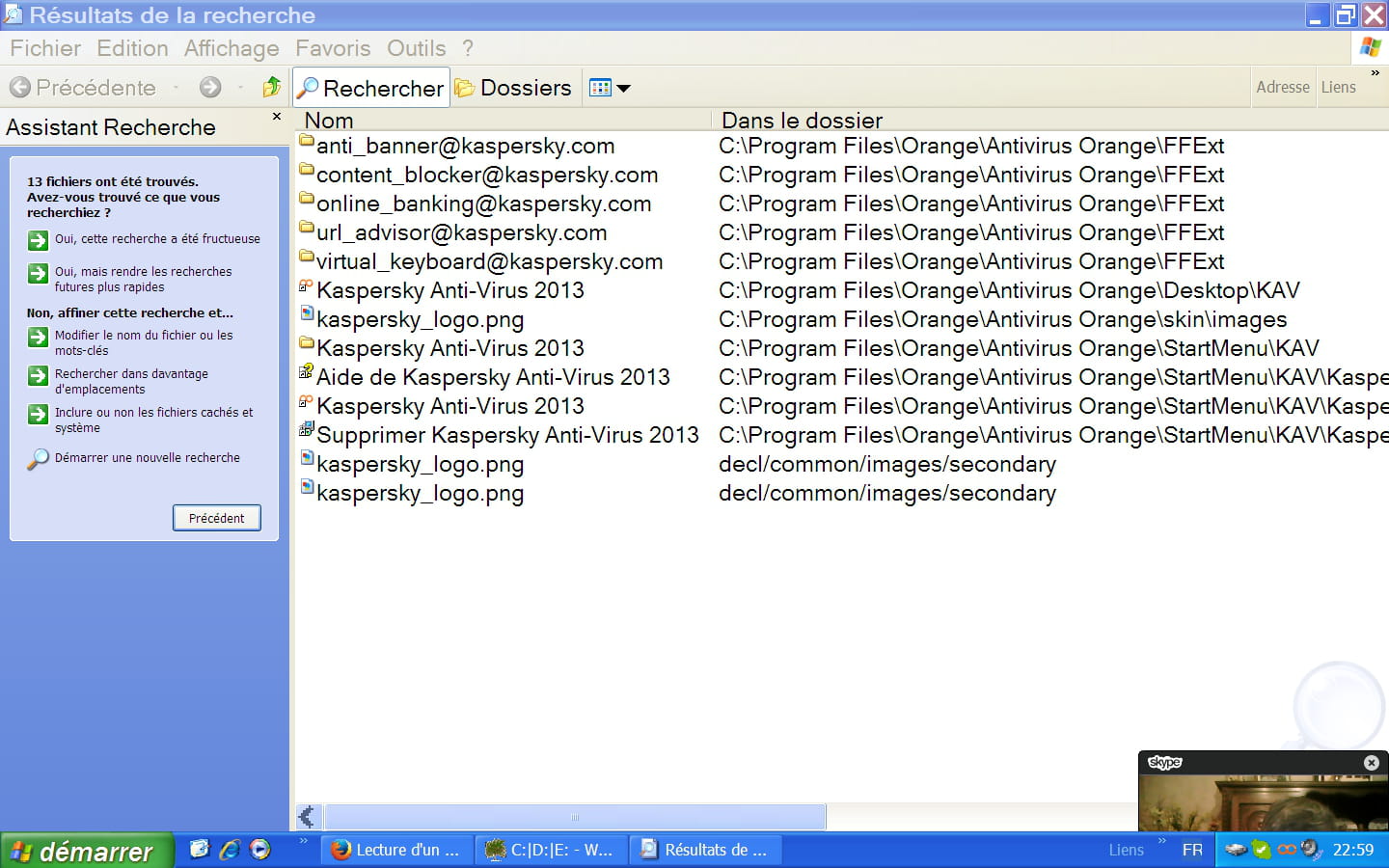This screenshot has height=868, width=1389.
Task: Click the Précédent button in the assistant
Action: [x=217, y=518]
